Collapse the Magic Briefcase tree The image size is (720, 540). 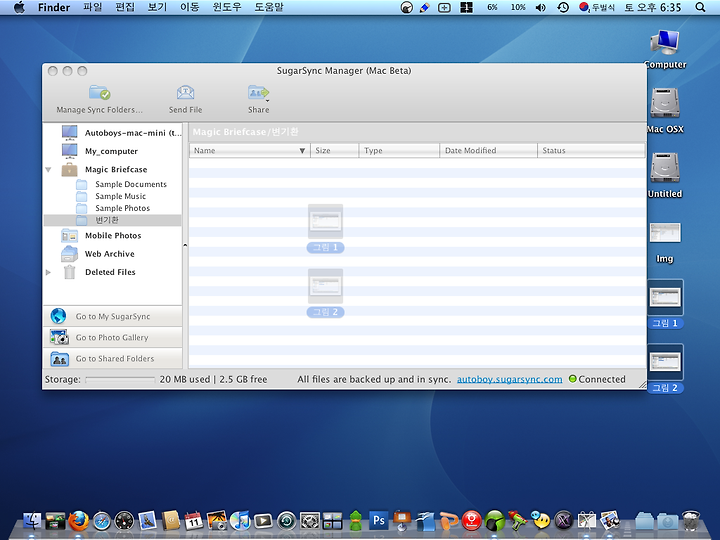48,169
